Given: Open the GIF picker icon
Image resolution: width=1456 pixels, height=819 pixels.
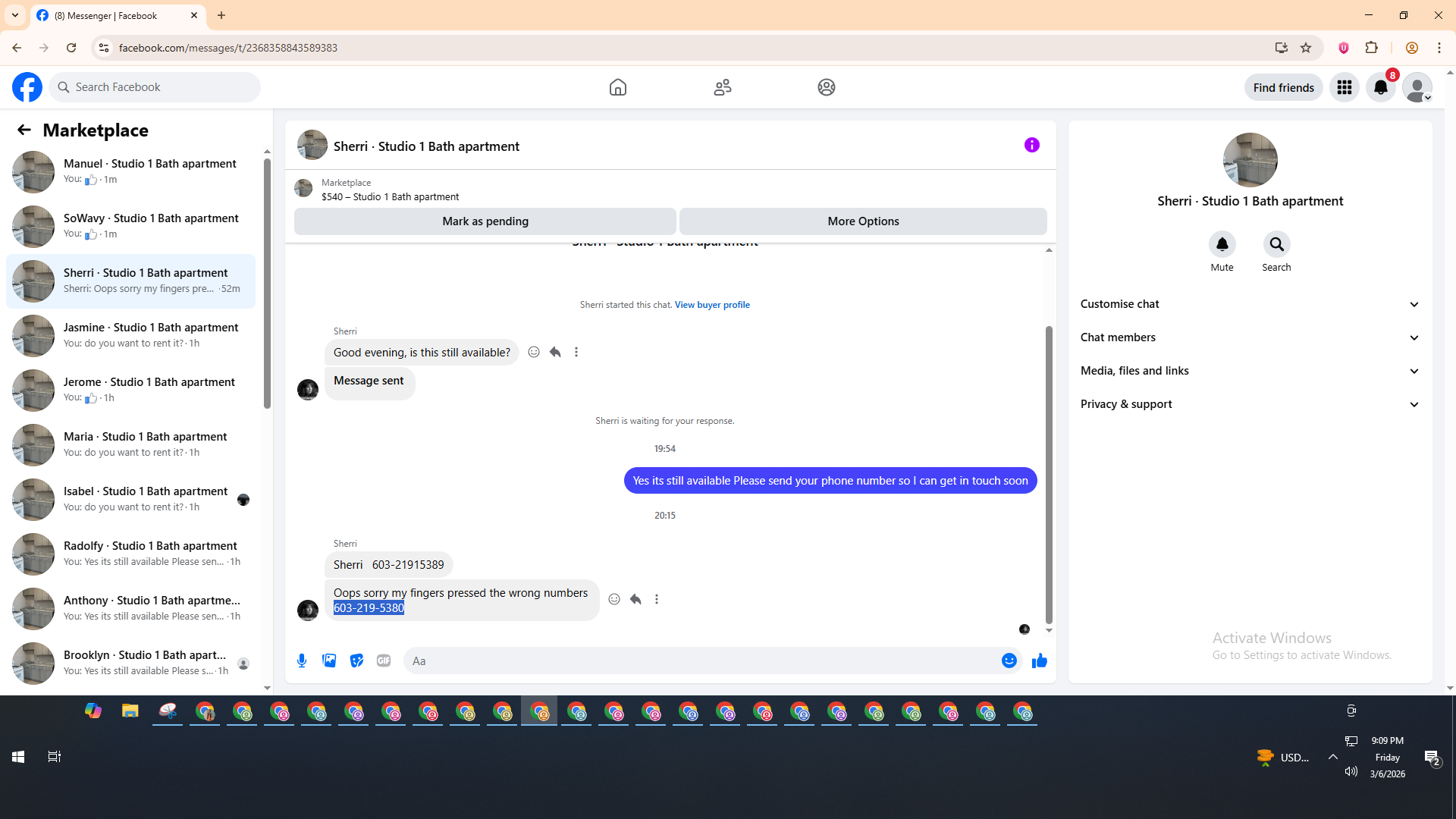Looking at the screenshot, I should tap(384, 661).
